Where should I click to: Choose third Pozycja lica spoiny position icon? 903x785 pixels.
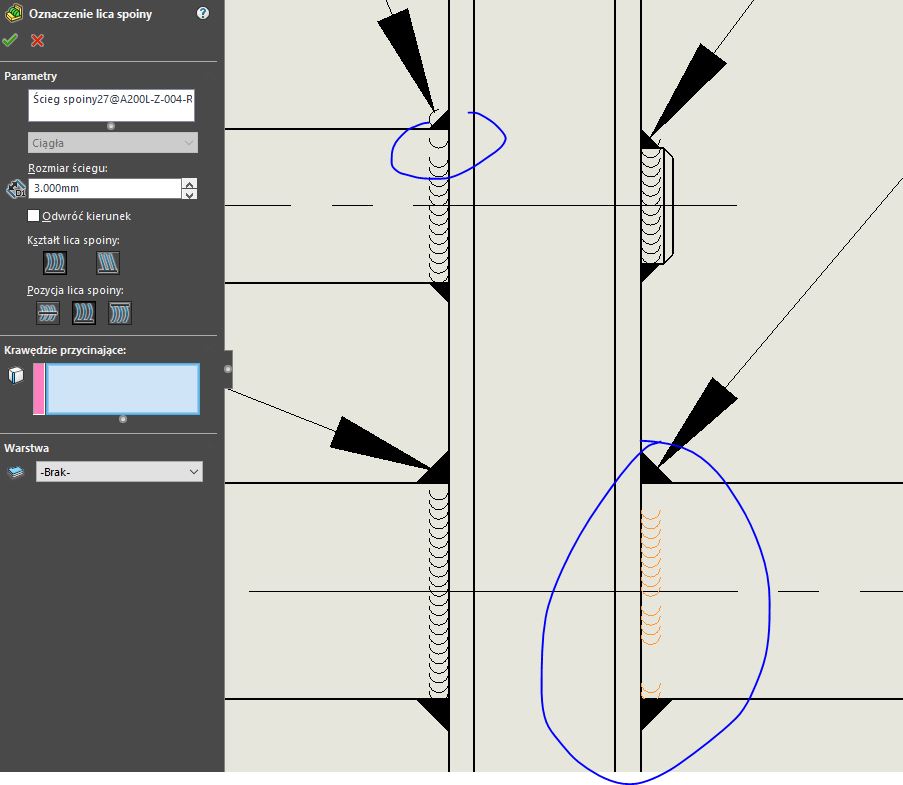tap(120, 313)
